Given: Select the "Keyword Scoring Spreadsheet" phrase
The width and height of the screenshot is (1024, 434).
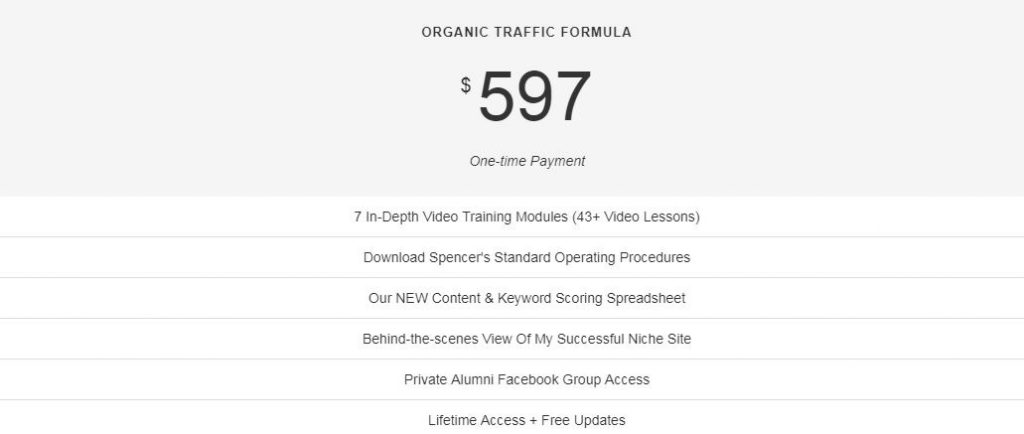Looking at the screenshot, I should (x=603, y=298).
